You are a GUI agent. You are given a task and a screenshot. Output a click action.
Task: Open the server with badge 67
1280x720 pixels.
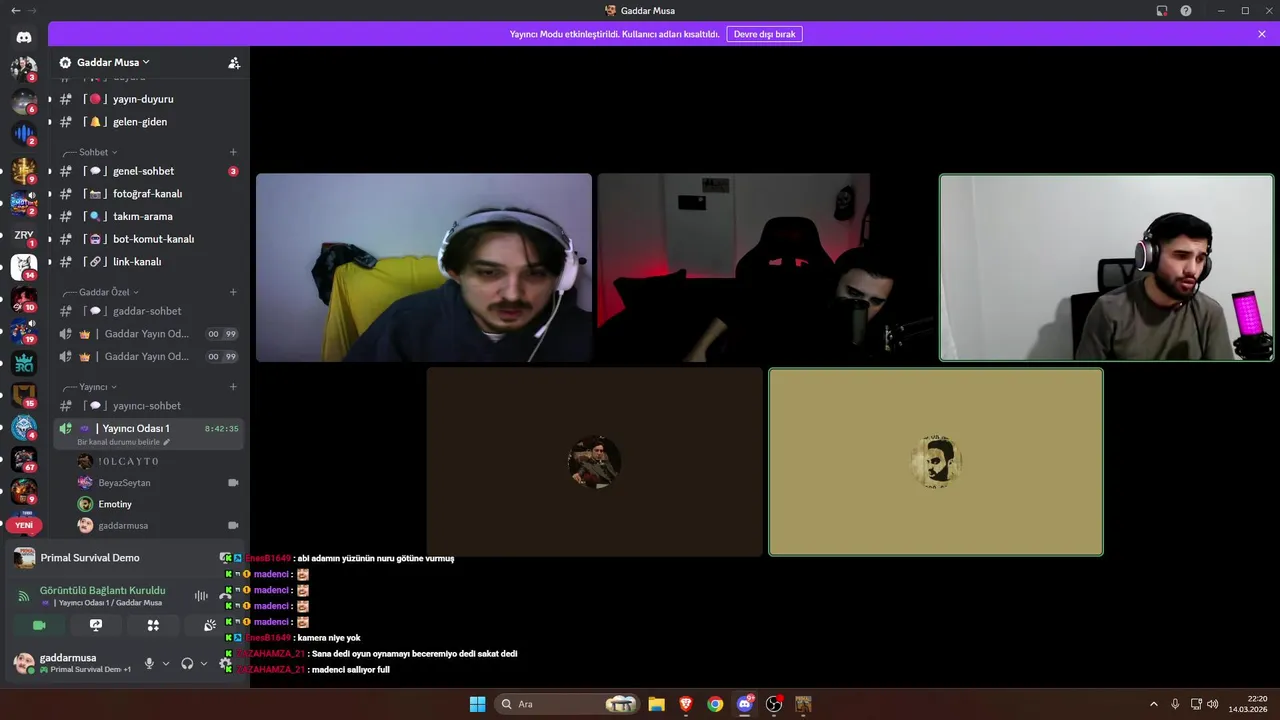click(x=24, y=459)
